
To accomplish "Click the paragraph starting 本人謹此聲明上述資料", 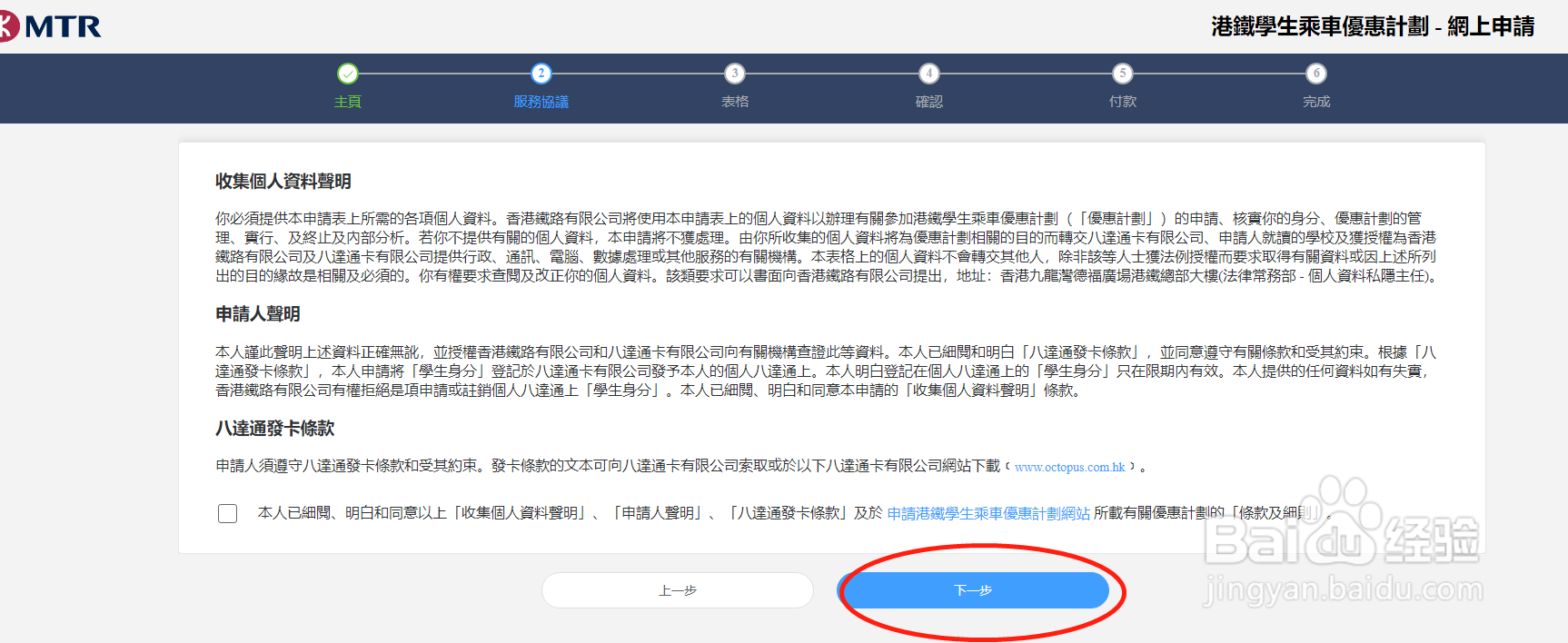I will [826, 371].
